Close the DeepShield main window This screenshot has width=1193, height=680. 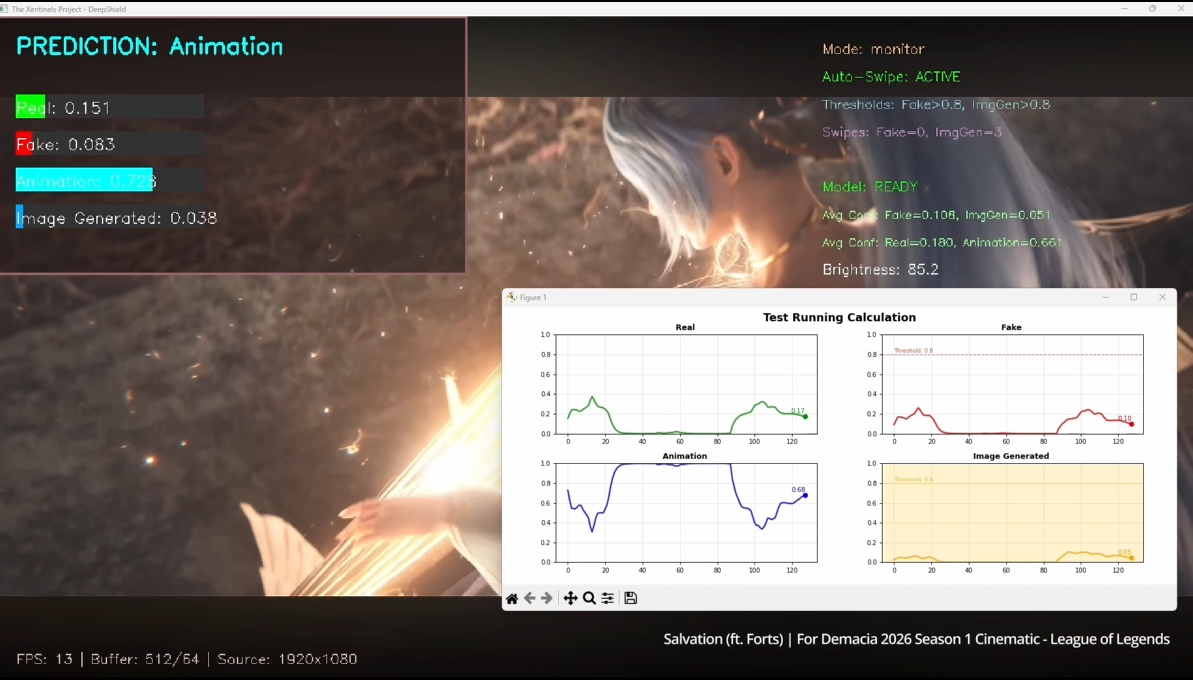[1180, 8]
